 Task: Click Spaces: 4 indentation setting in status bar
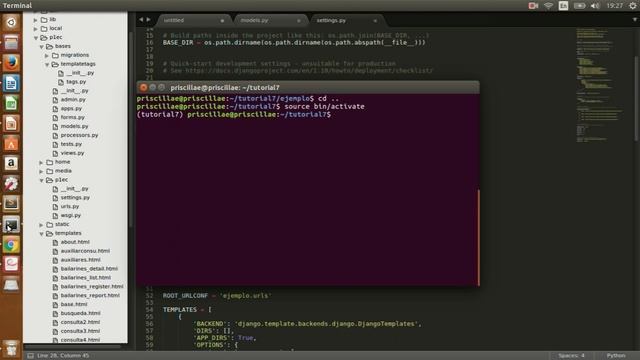click(x=571, y=356)
